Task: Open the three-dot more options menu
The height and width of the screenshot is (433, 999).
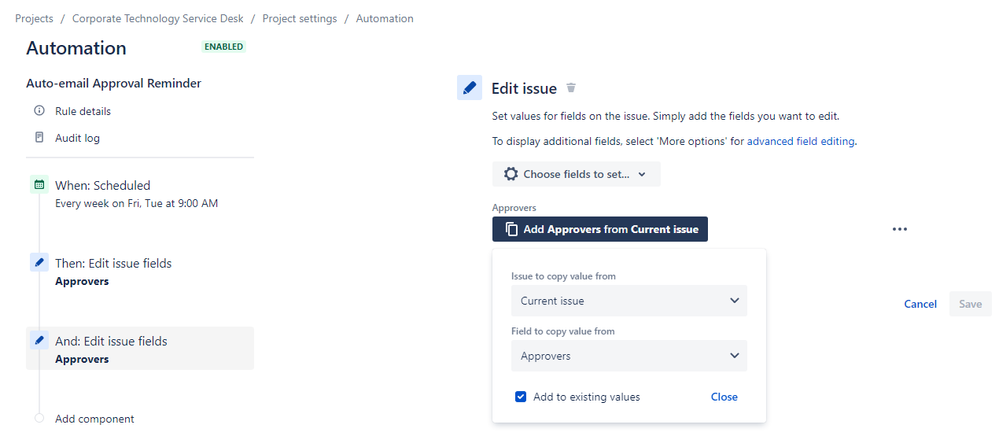Action: pos(900,229)
